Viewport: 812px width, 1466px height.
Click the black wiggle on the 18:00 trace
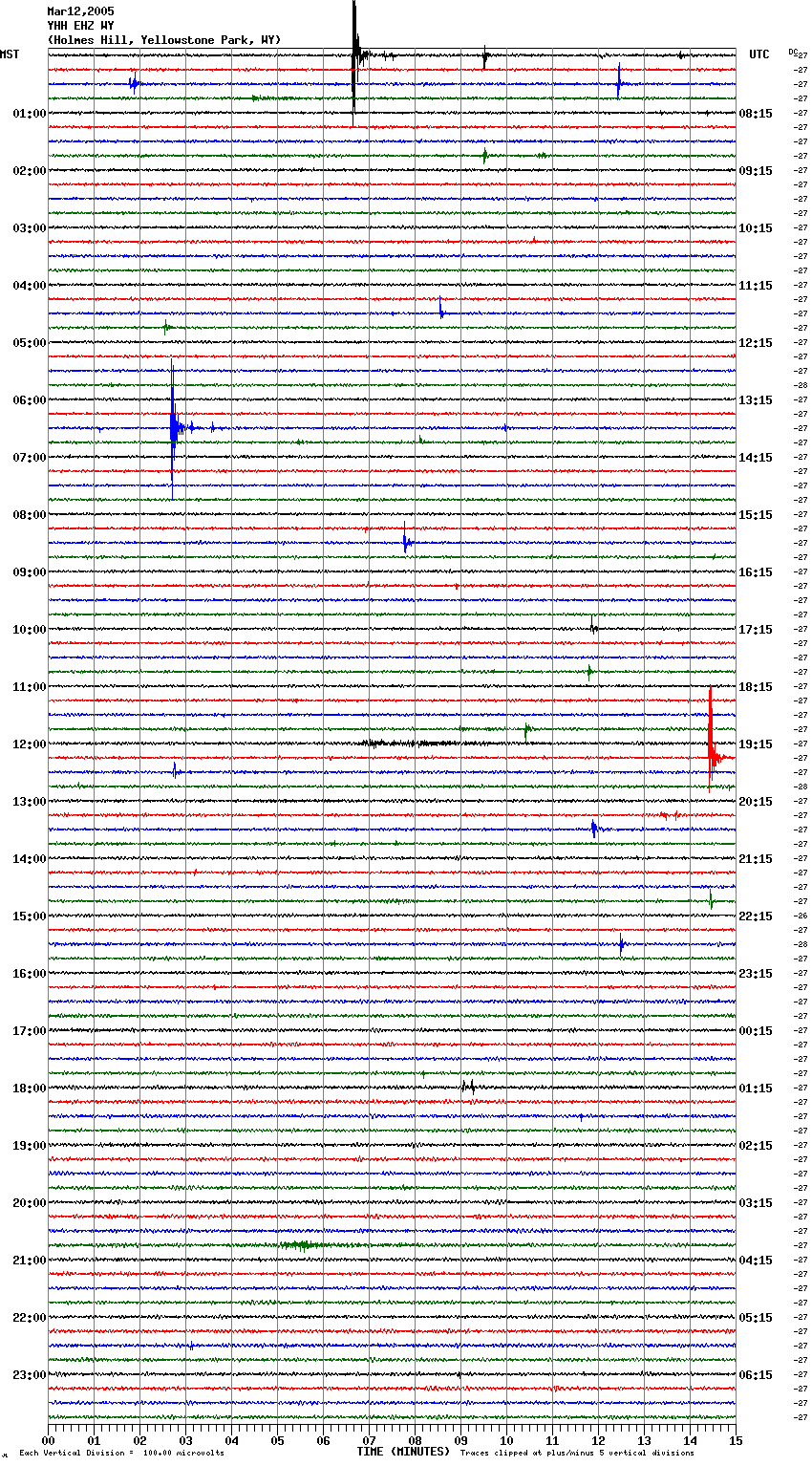pyautogui.click(x=468, y=1087)
